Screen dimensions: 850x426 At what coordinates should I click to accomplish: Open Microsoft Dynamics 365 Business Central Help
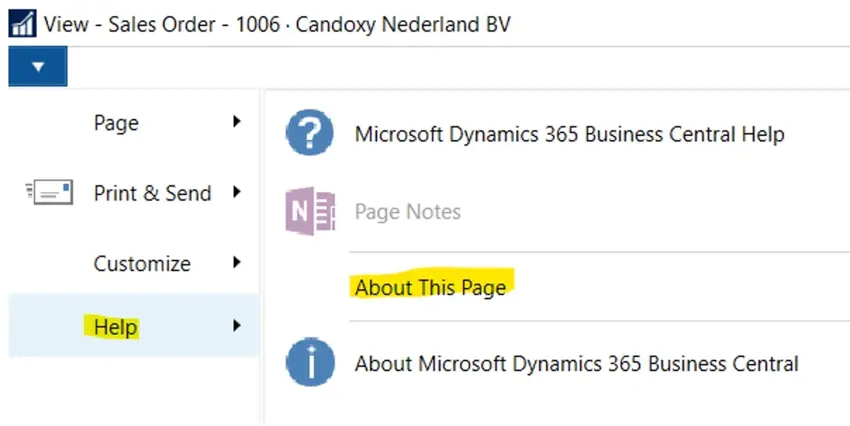(569, 134)
